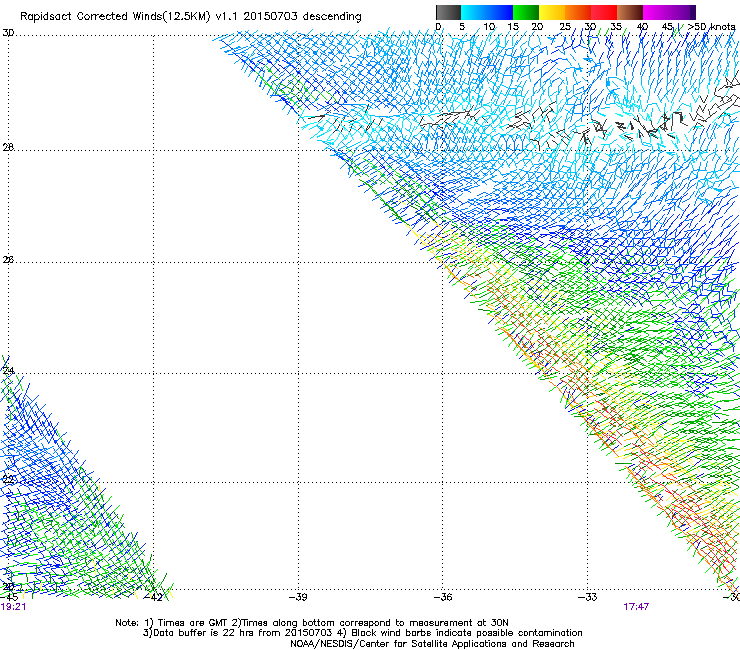740x650 pixels.
Task: Click the brown 35–40 knot legend segment
Action: click(630, 12)
